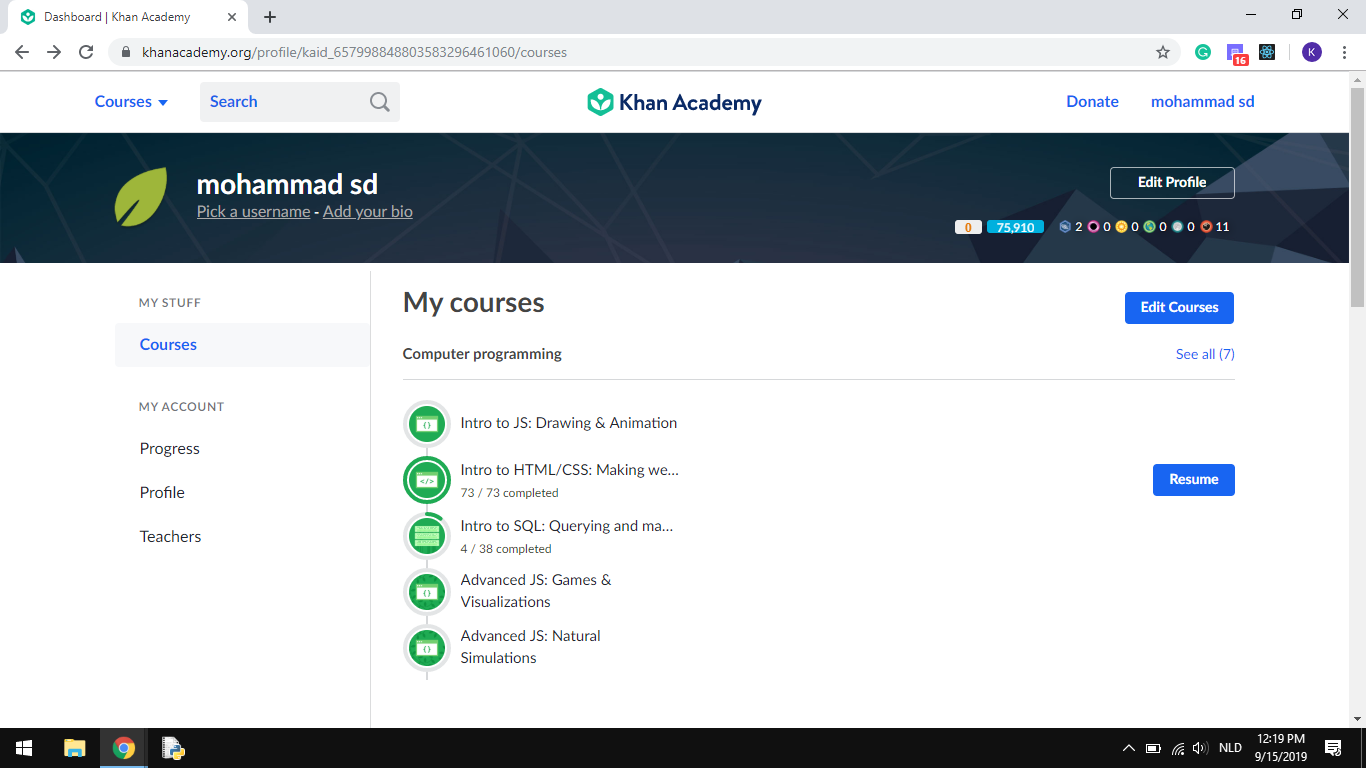Open Teachers in sidebar

pos(170,537)
